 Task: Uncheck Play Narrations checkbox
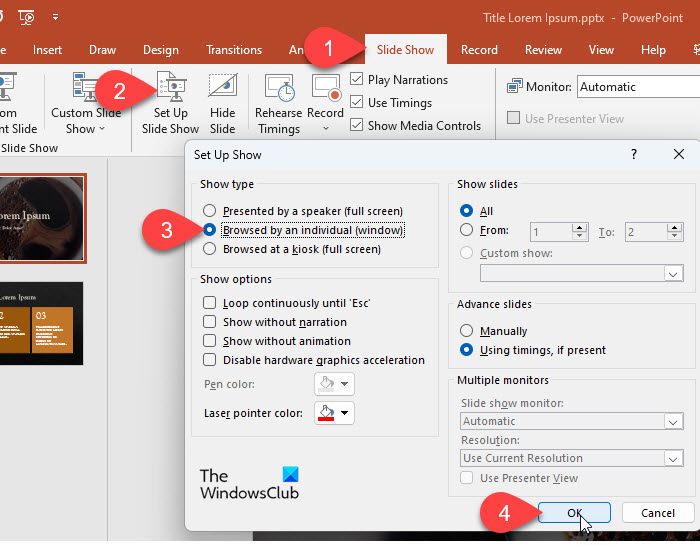coord(356,79)
